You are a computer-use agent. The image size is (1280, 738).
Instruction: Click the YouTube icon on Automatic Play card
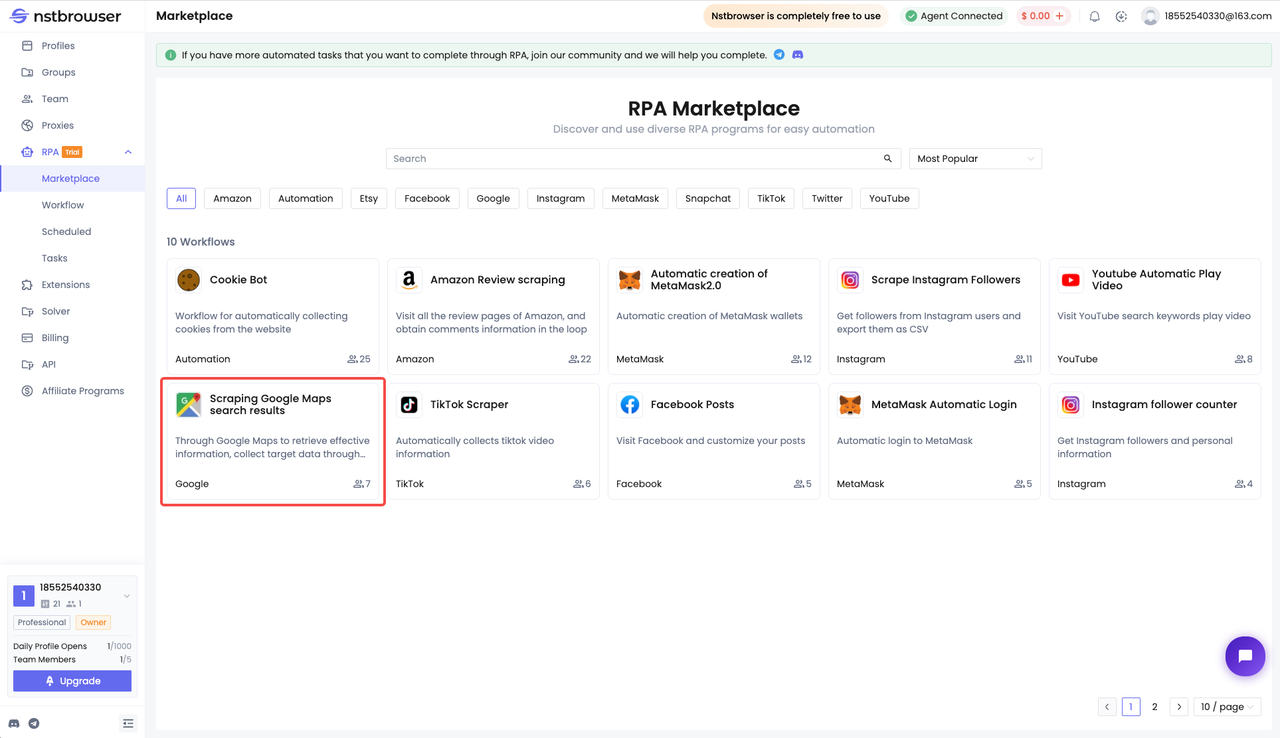1070,280
